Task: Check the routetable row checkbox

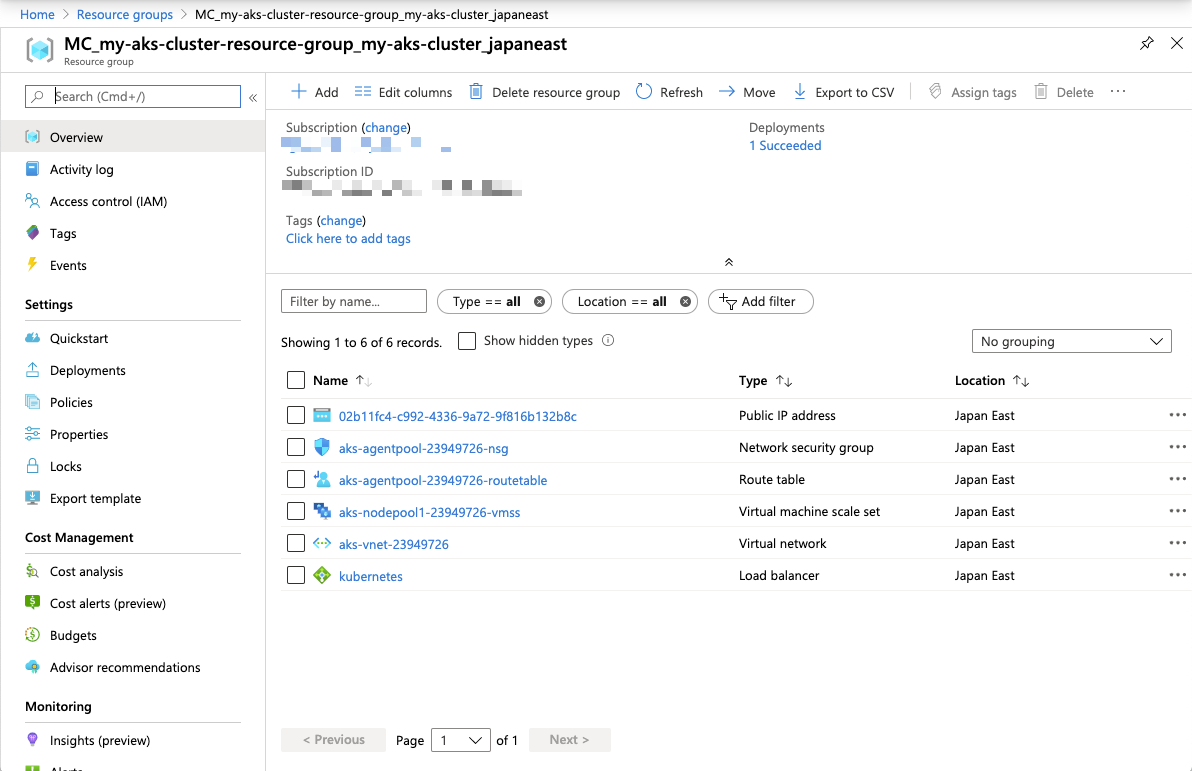Action: [296, 479]
